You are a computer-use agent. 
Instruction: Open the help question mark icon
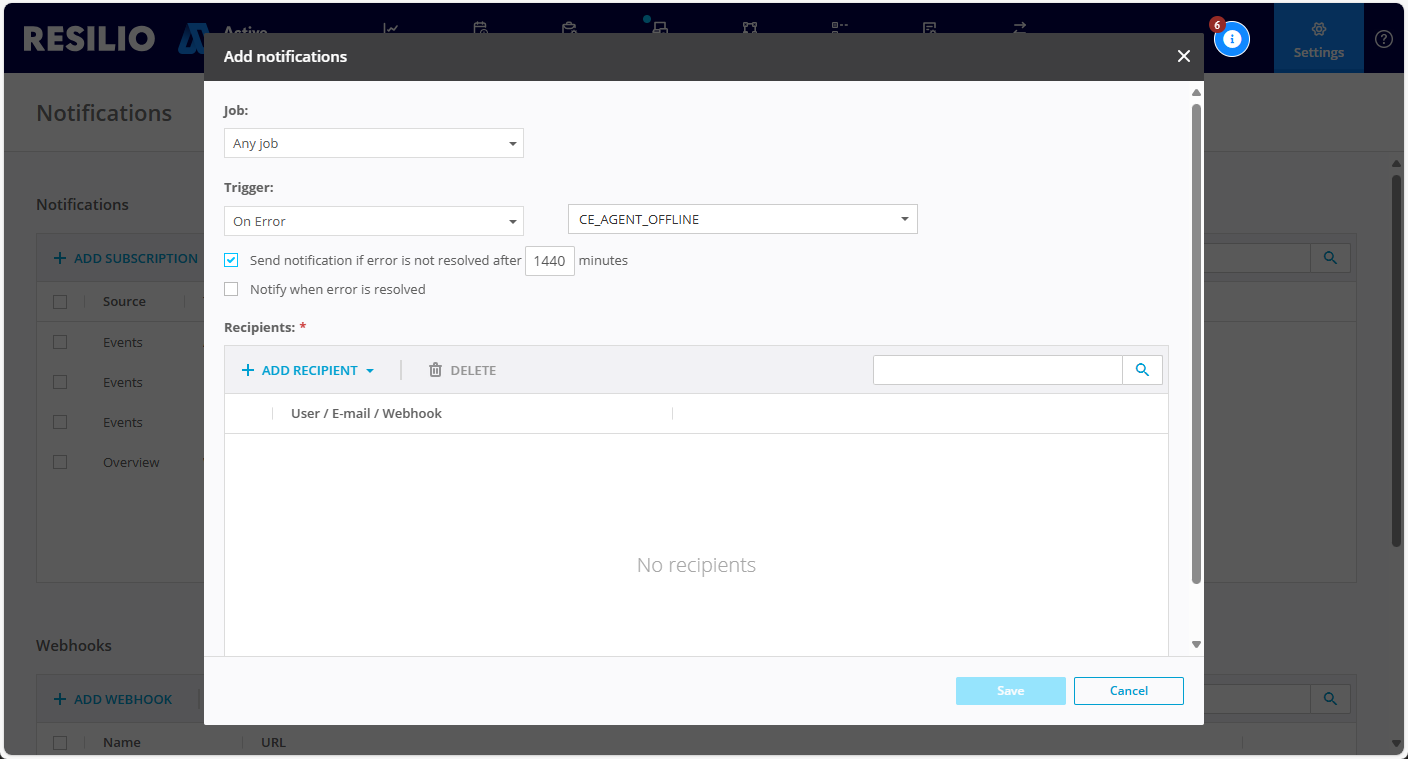click(1383, 39)
